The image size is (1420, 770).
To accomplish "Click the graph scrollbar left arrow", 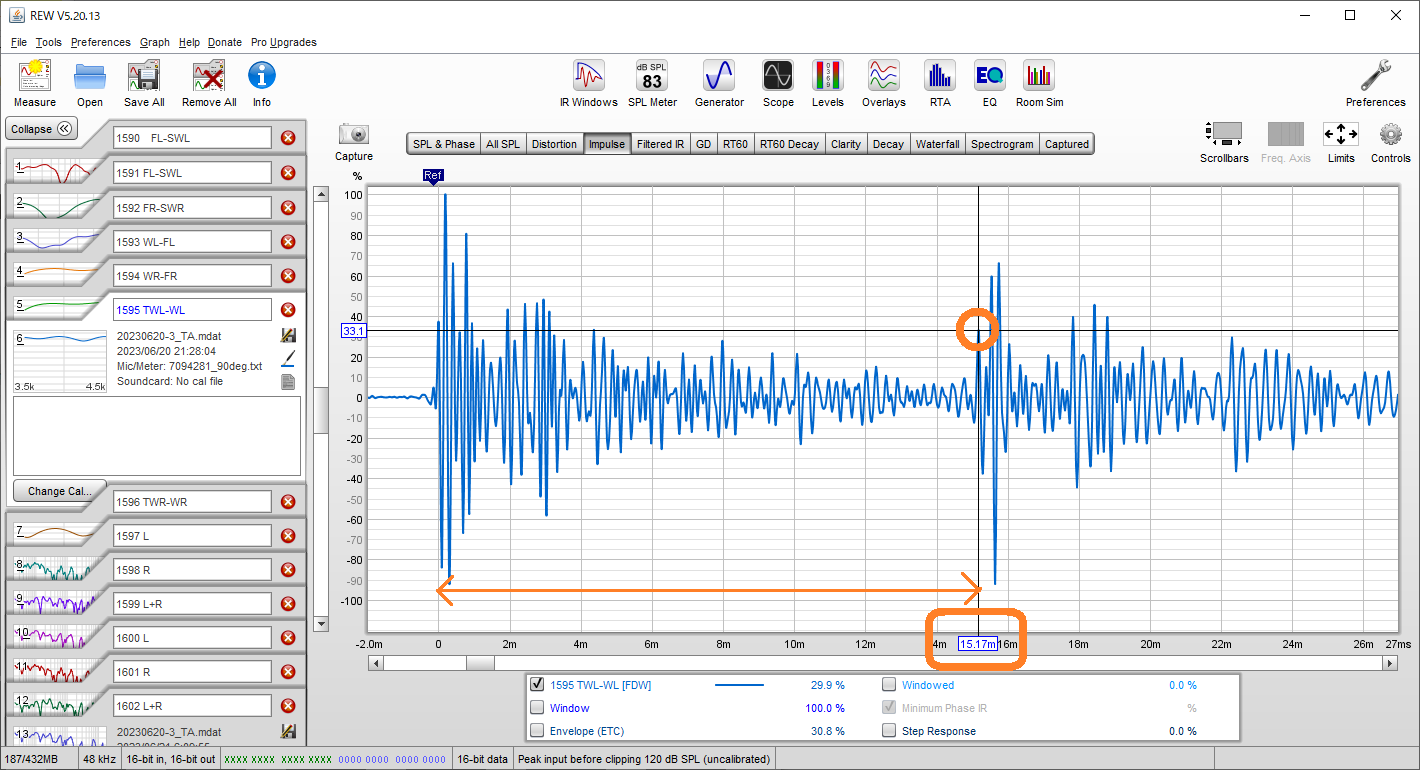I will click(x=377, y=663).
